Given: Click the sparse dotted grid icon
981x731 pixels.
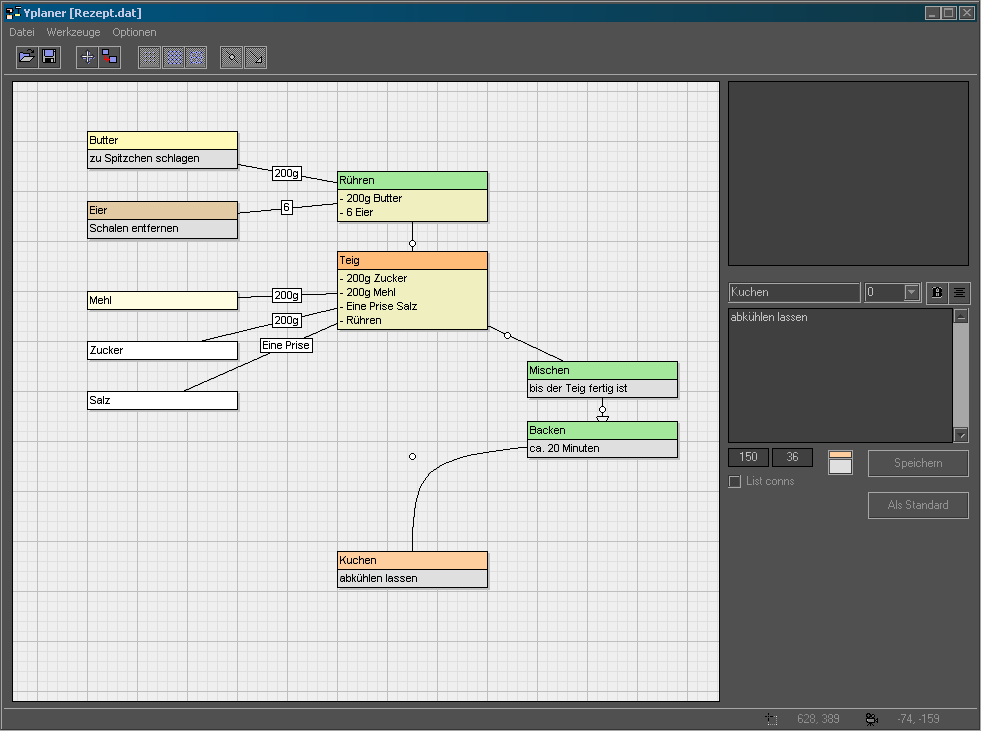Looking at the screenshot, I should pyautogui.click(x=150, y=57).
